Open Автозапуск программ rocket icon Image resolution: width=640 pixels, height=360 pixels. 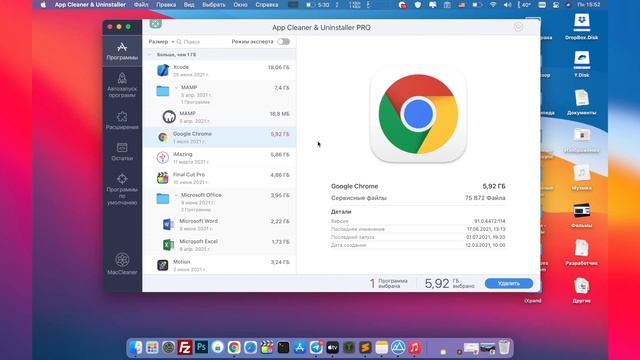(x=122, y=78)
